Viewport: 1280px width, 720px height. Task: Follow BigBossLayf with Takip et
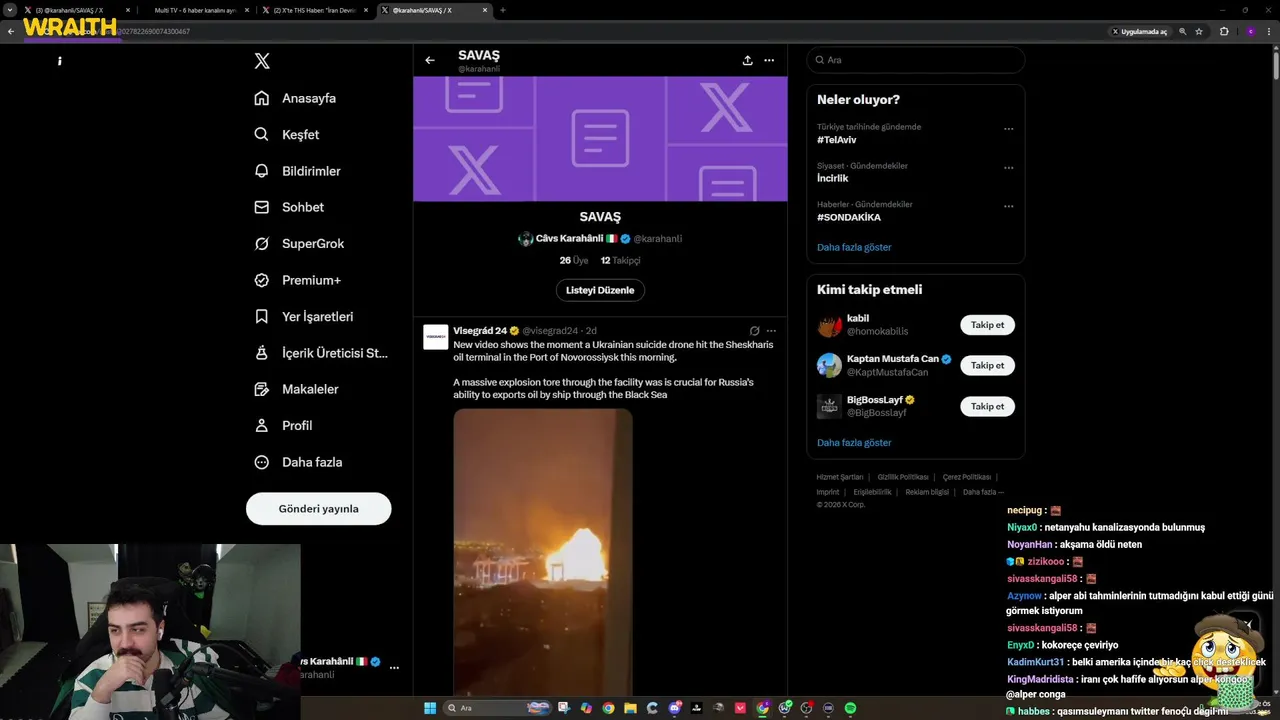[988, 406]
